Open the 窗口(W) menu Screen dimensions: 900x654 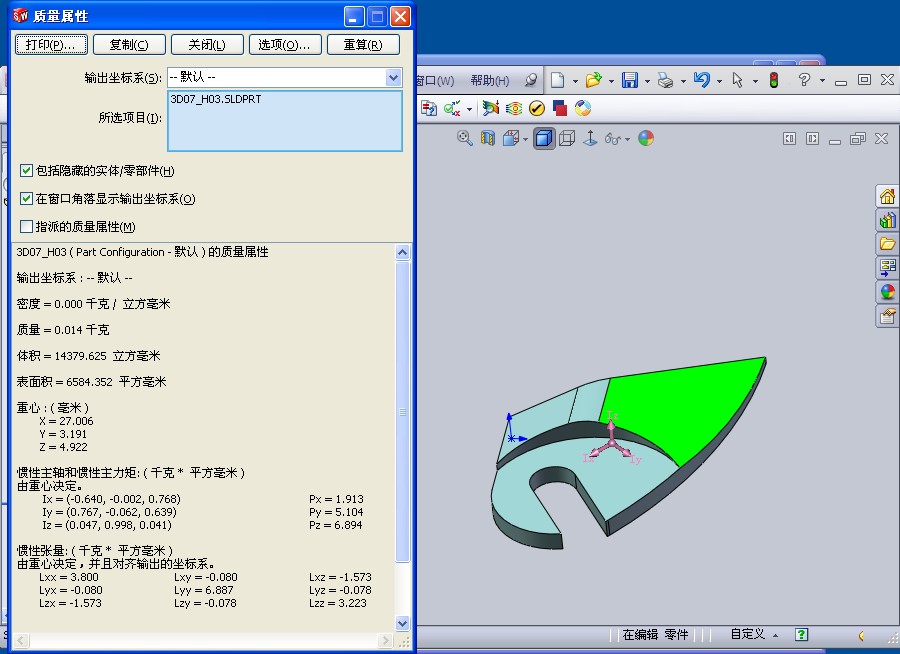click(434, 81)
